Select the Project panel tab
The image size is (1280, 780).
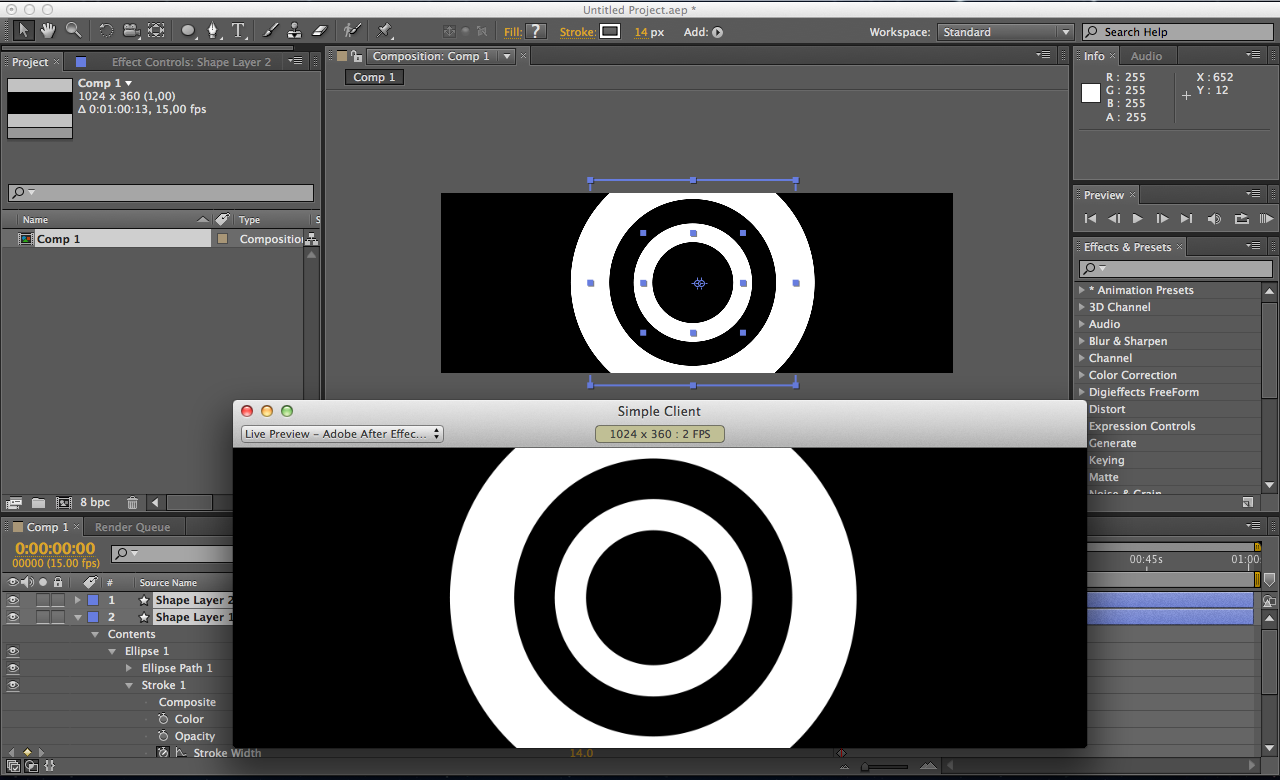tap(30, 62)
